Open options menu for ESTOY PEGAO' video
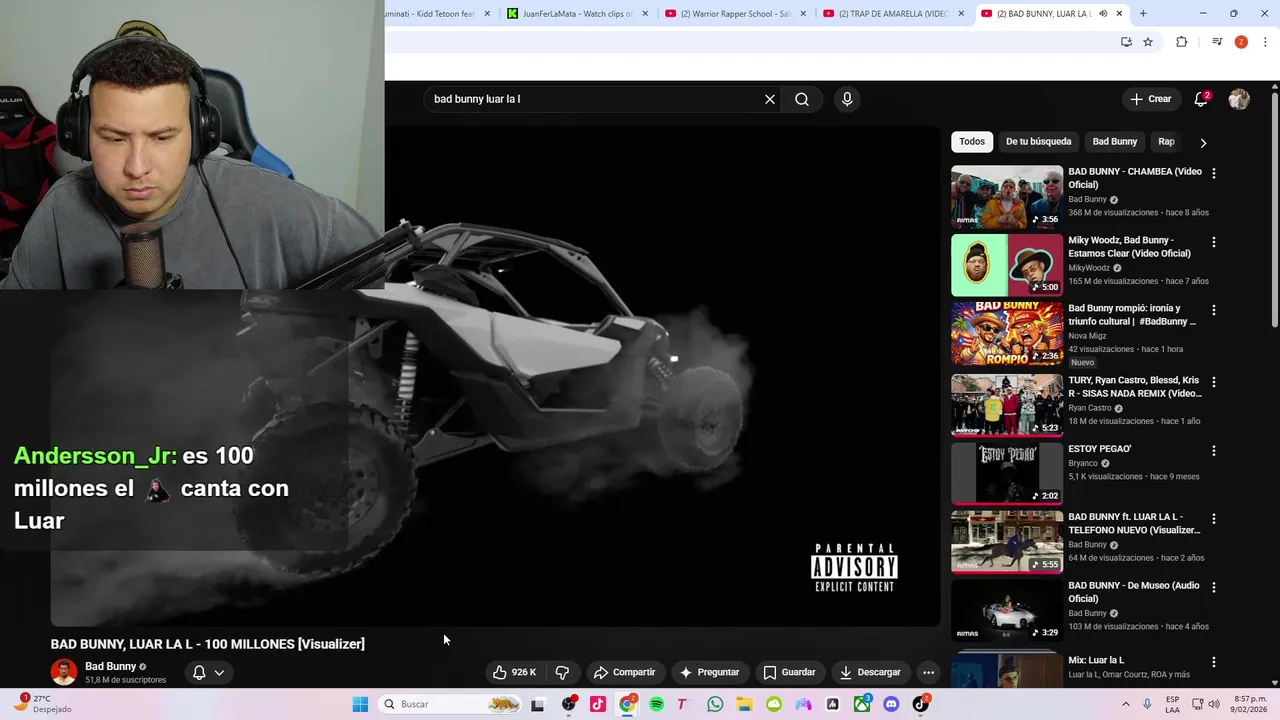This screenshot has width=1280, height=720. point(1214,451)
